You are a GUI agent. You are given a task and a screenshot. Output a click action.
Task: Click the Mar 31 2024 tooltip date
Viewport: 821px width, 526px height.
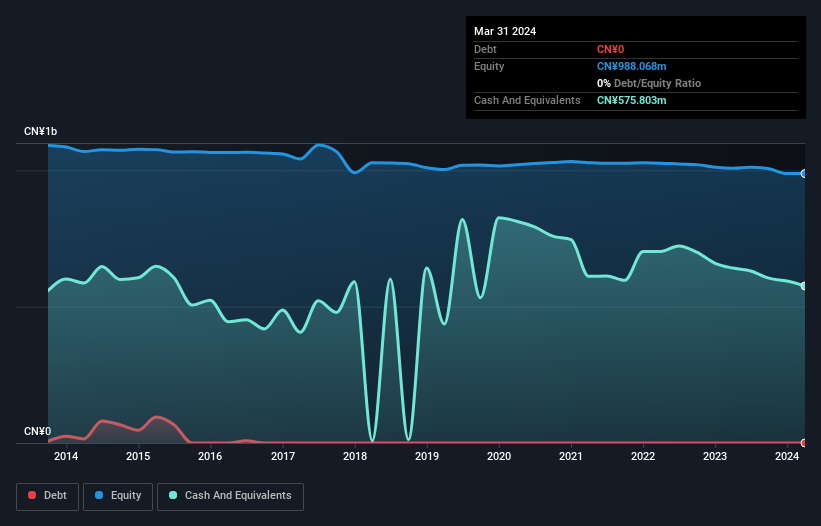point(505,31)
